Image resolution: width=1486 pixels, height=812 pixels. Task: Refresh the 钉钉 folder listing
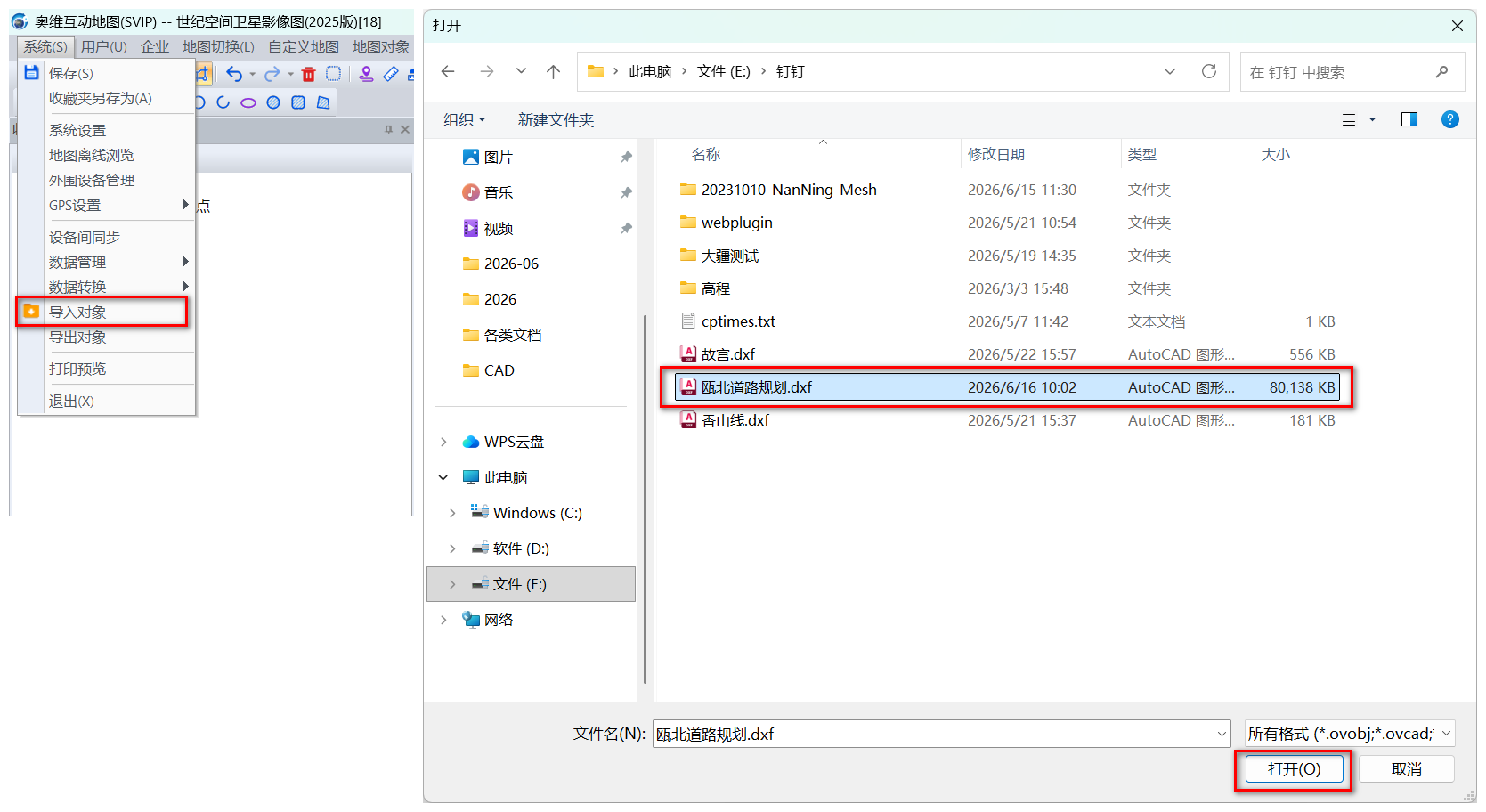(x=1208, y=71)
